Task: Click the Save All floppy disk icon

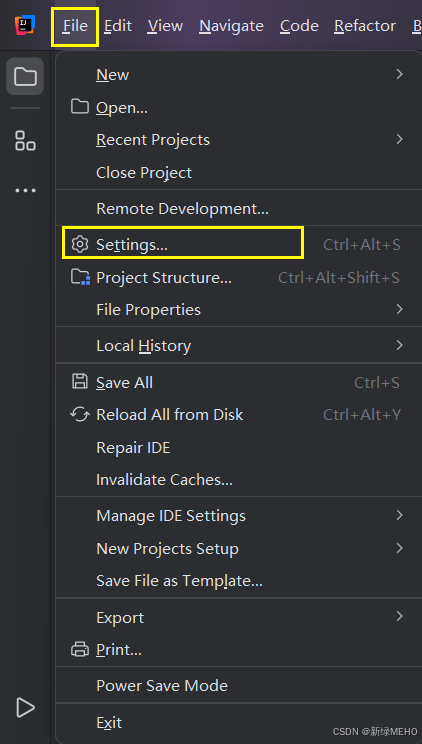Action: tap(80, 382)
